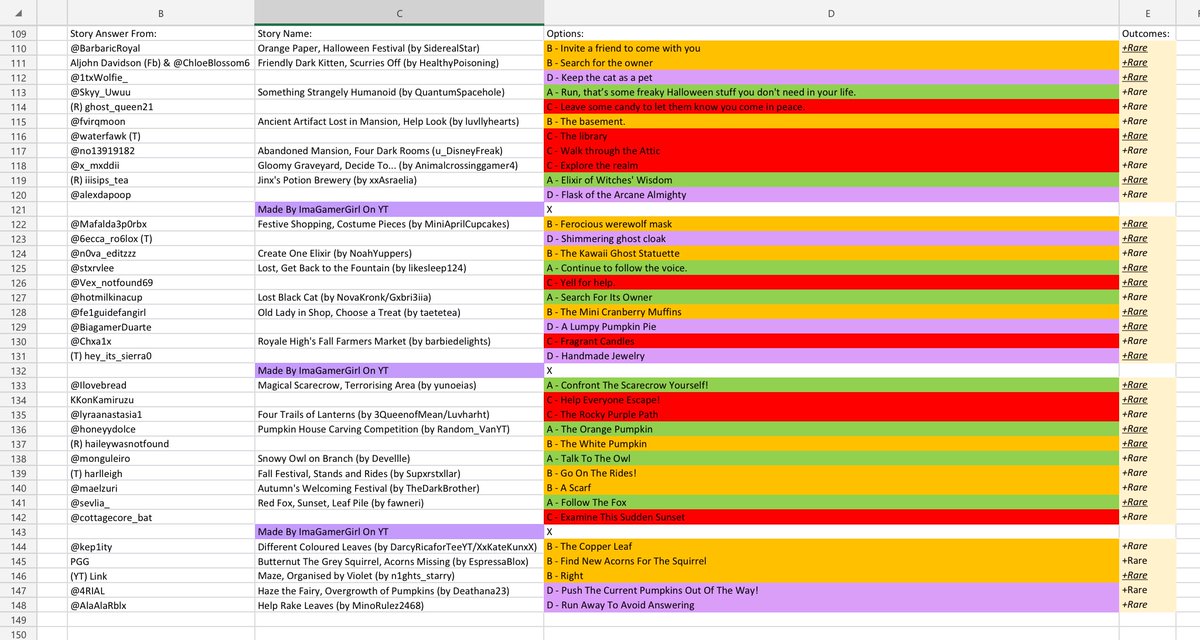Click 'Haze the Fairy, Overgrowth of Pumpkins' cell

399,590
